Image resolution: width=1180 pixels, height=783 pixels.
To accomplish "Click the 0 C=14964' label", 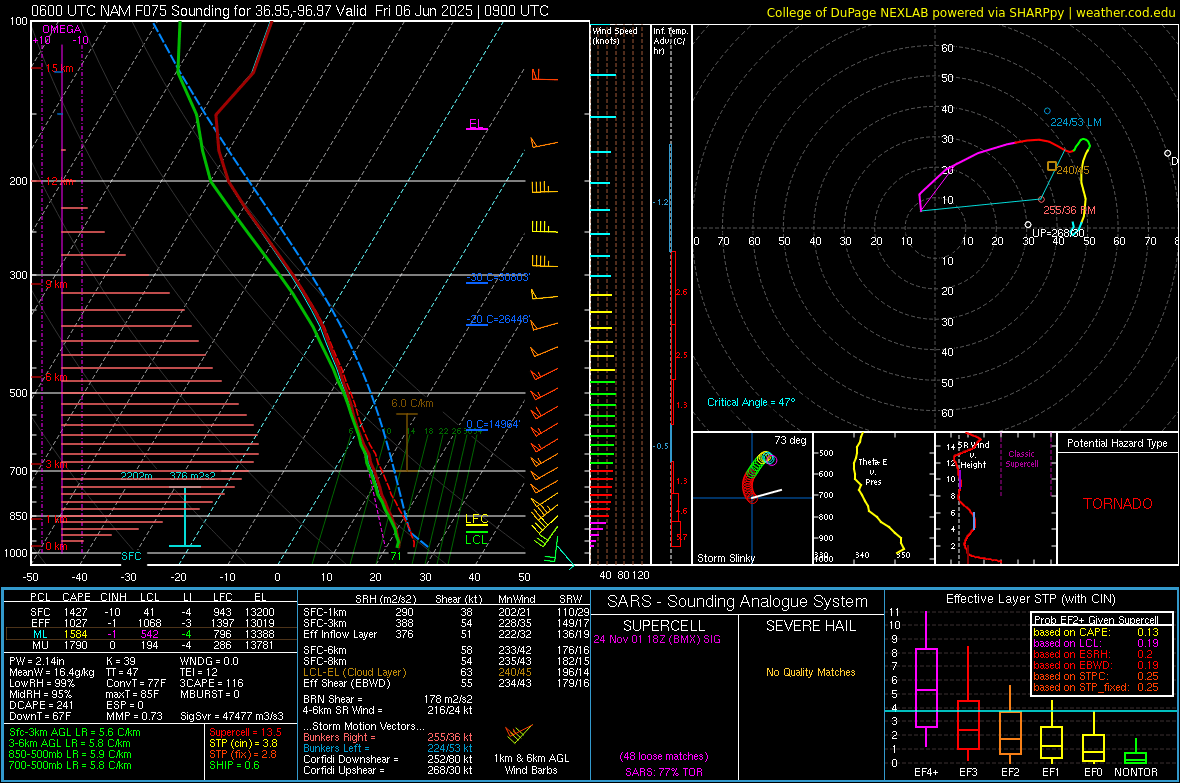I will pyautogui.click(x=493, y=424).
